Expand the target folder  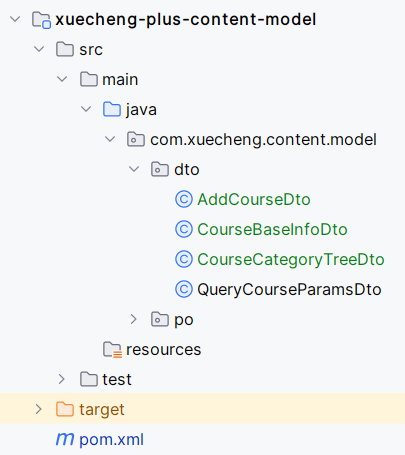click(39, 409)
